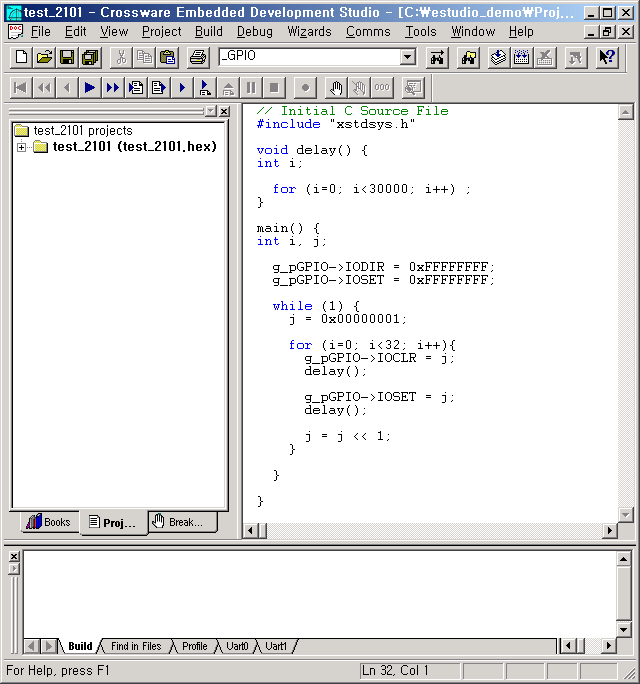The width and height of the screenshot is (640, 684).
Task: Click the #include "xstdsys.h" line
Action: (336, 124)
